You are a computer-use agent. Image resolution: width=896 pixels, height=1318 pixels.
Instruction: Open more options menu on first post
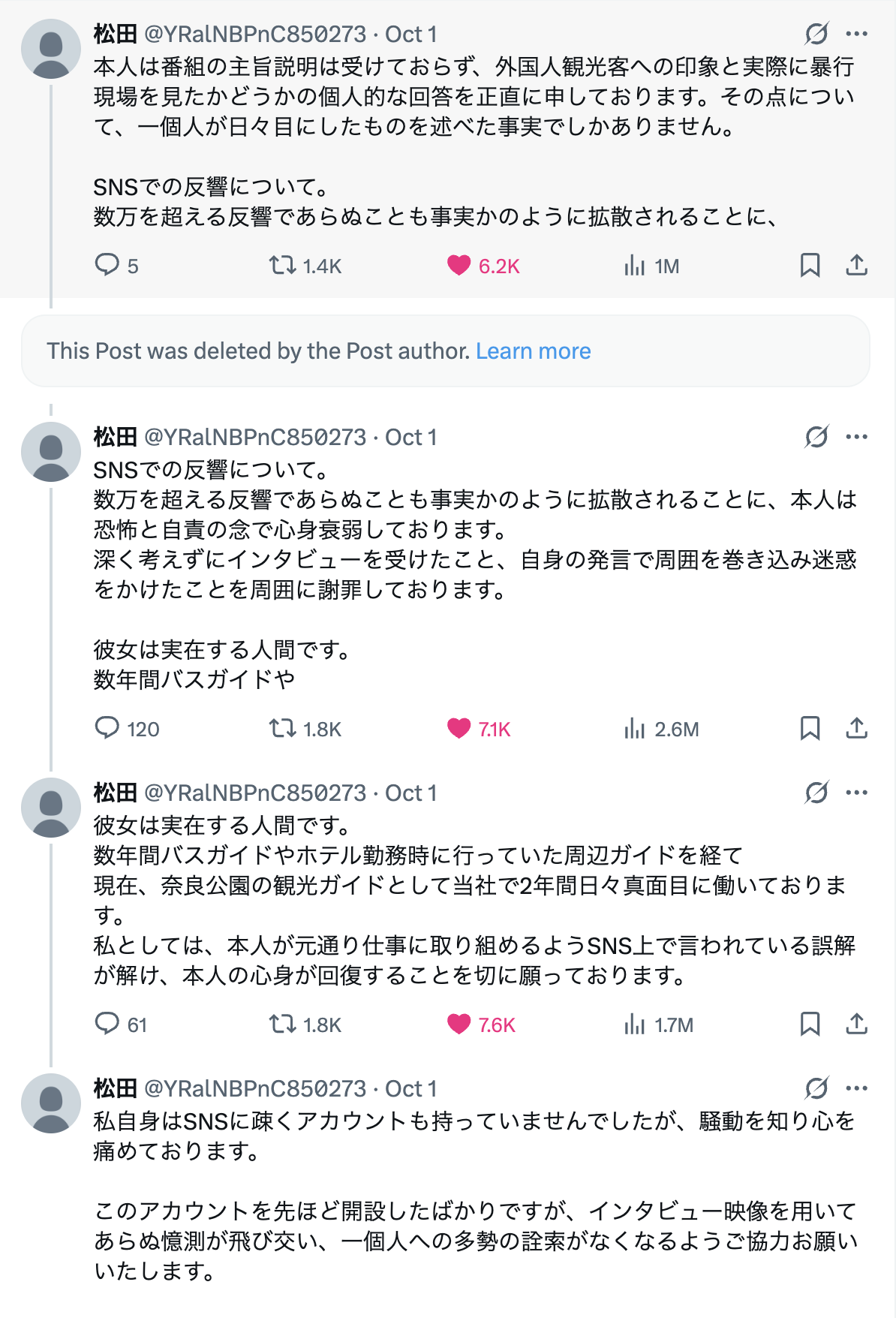tap(856, 34)
